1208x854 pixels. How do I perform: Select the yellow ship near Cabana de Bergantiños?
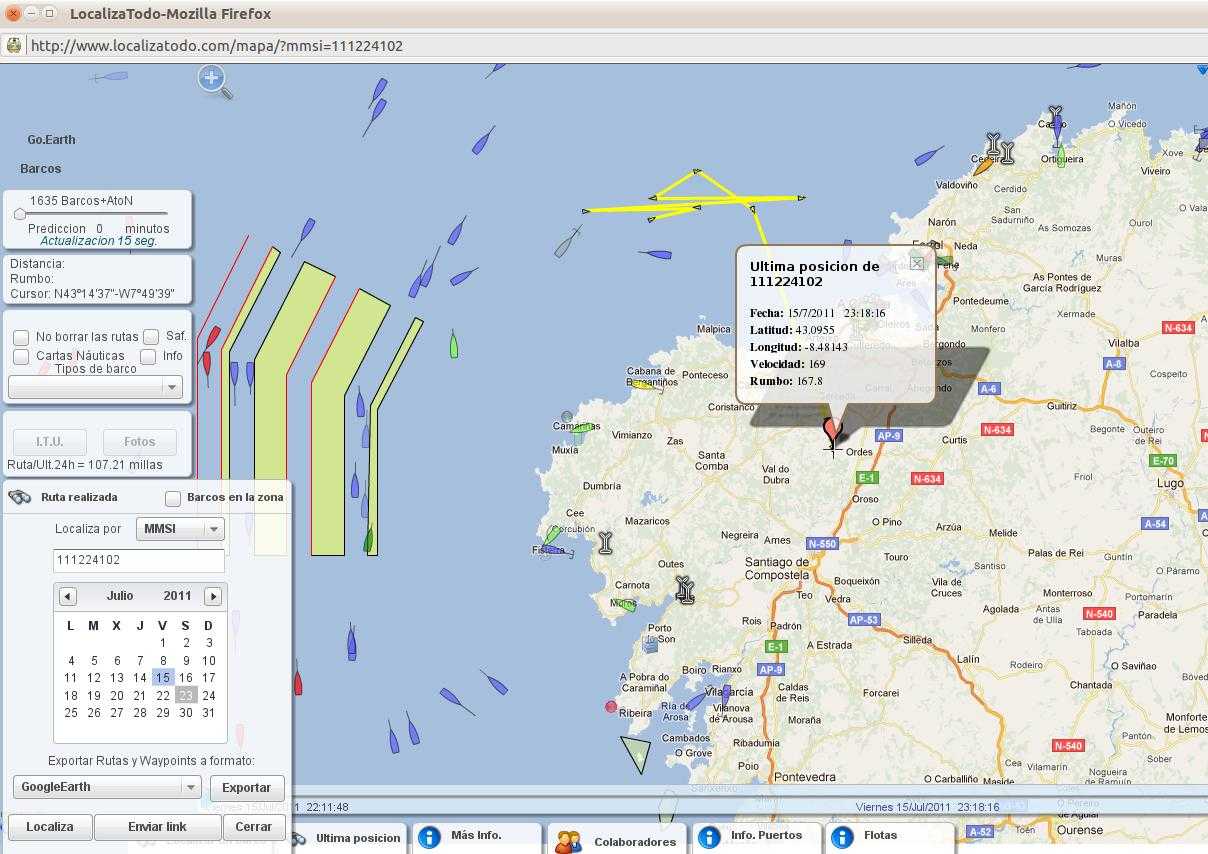647,386
